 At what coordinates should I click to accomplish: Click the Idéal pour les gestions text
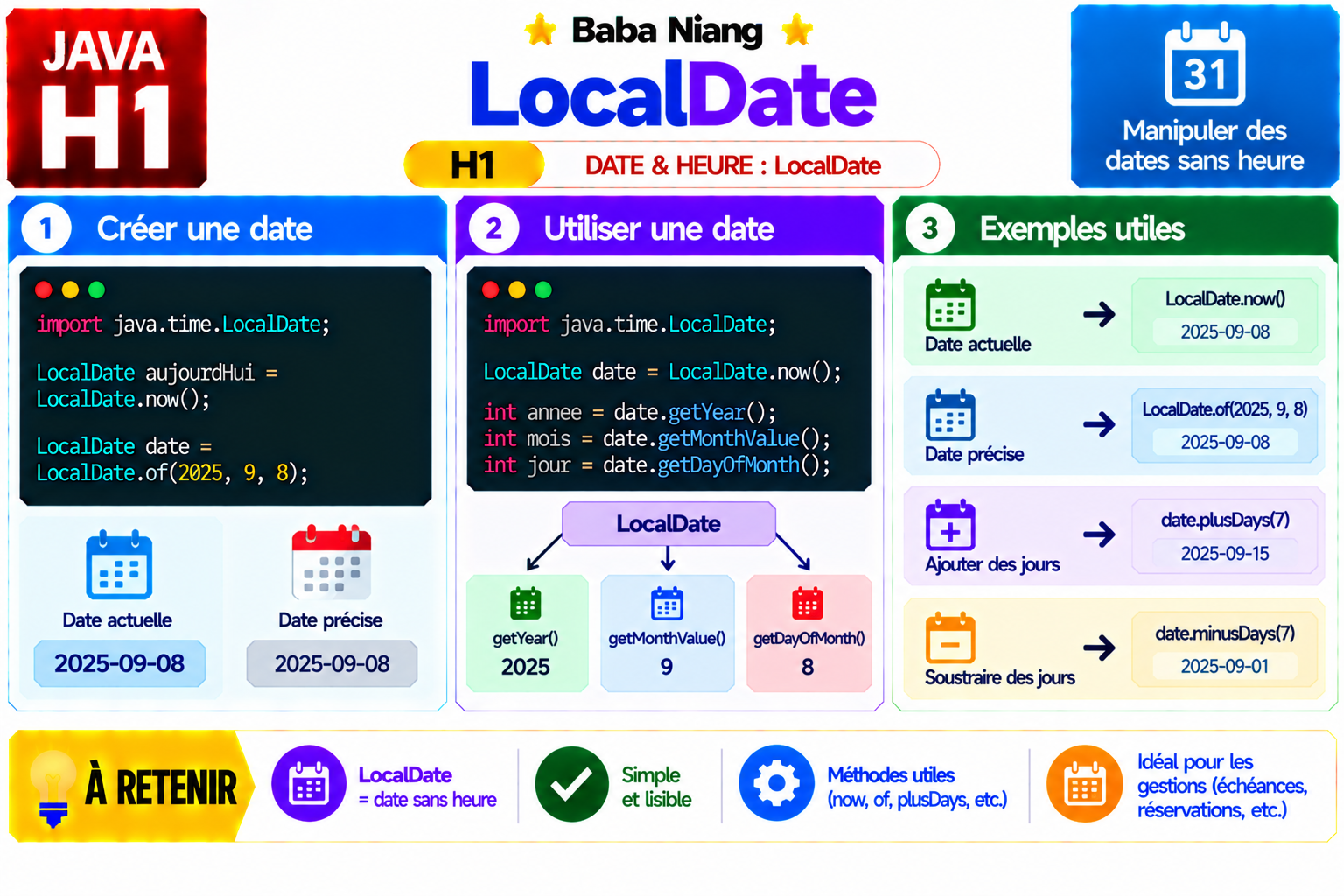[1222, 786]
